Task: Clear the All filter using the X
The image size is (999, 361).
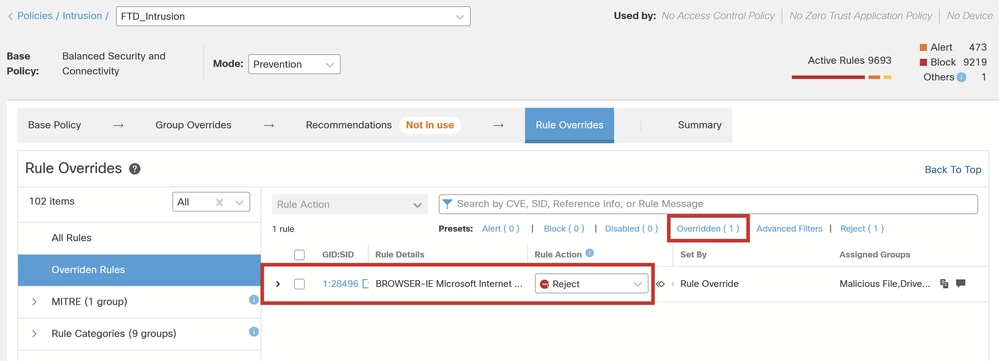Action: point(219,202)
